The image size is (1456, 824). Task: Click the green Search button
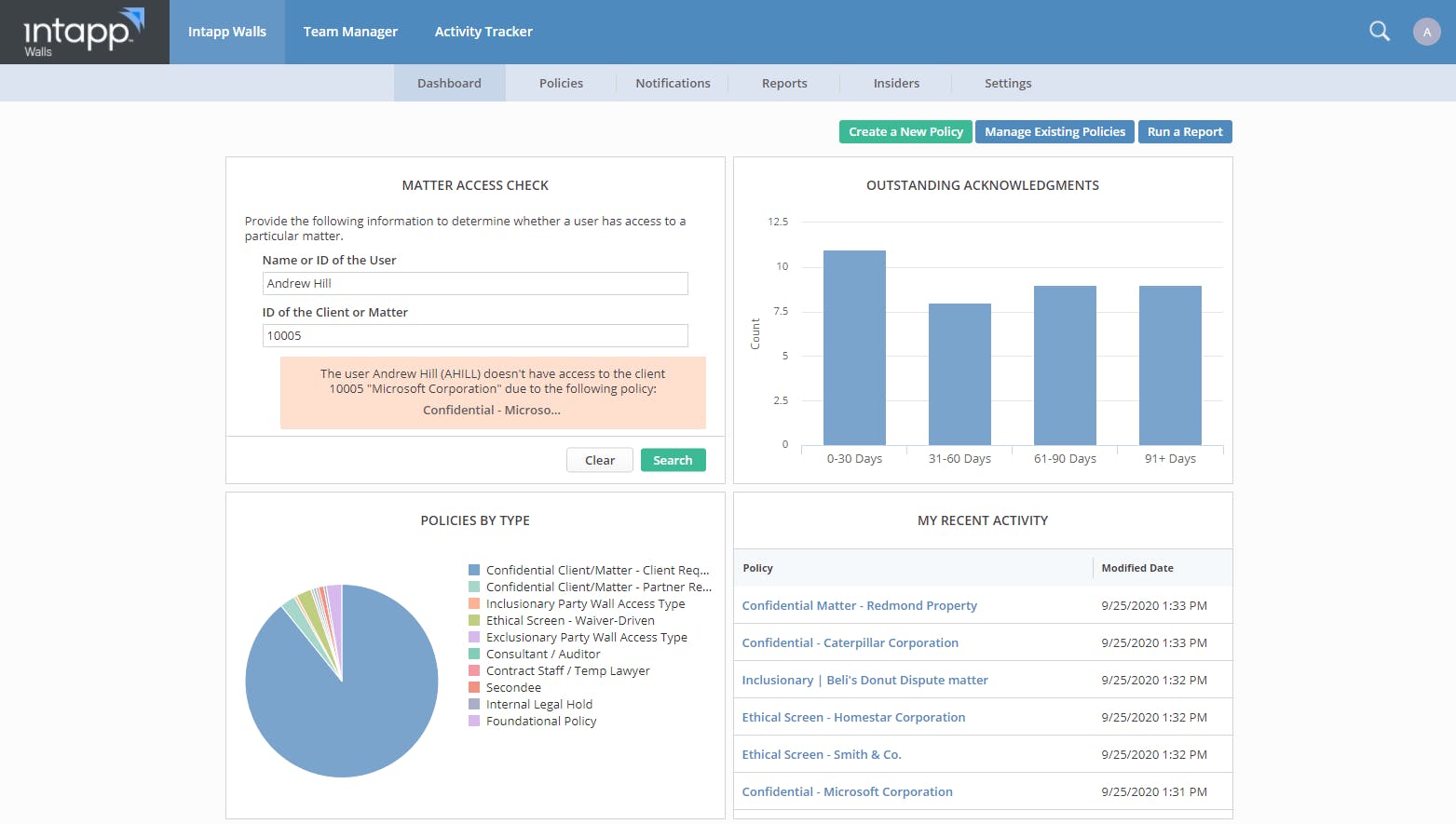point(673,460)
